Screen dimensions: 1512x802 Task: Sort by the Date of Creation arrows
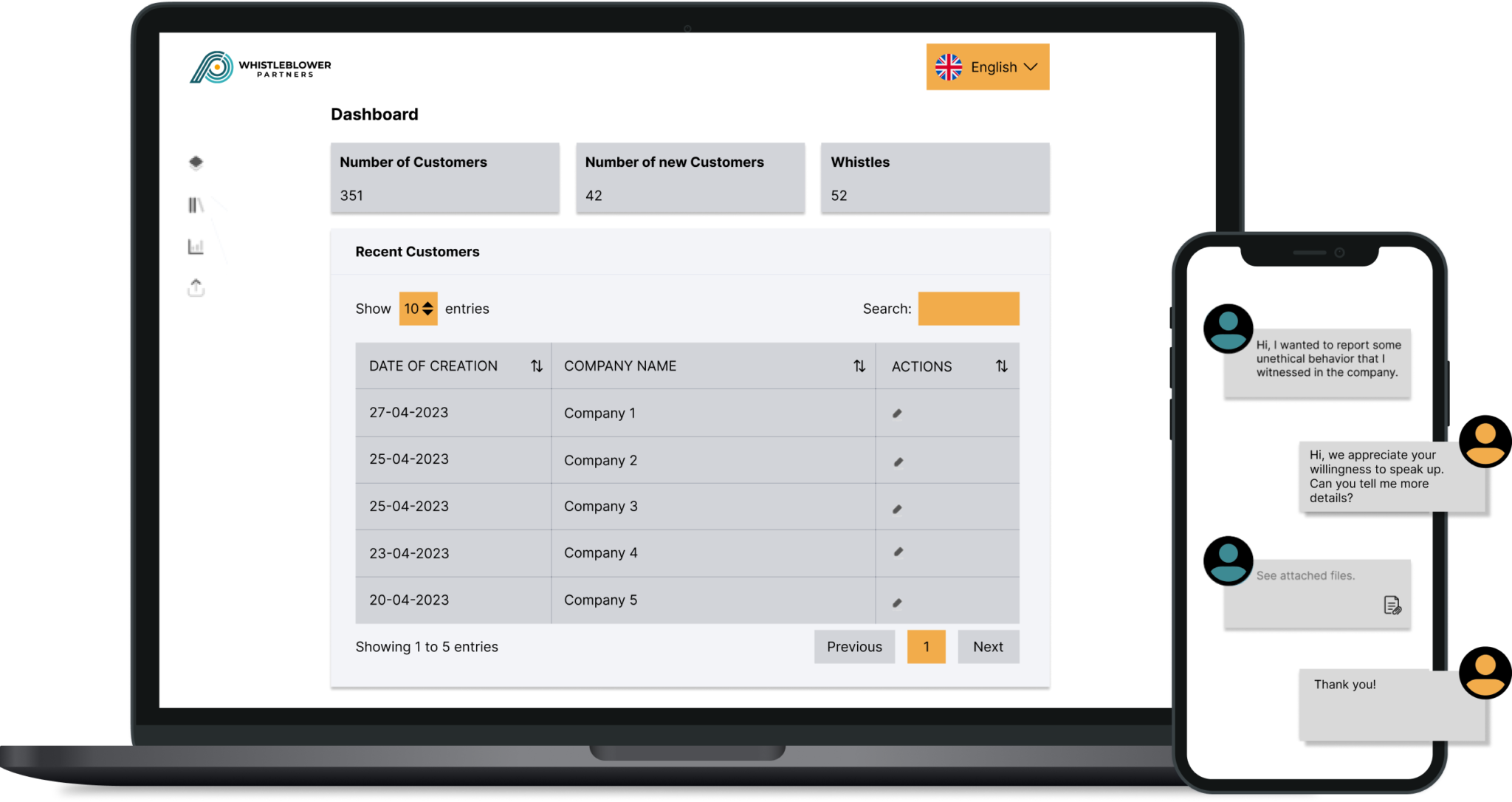pos(537,366)
